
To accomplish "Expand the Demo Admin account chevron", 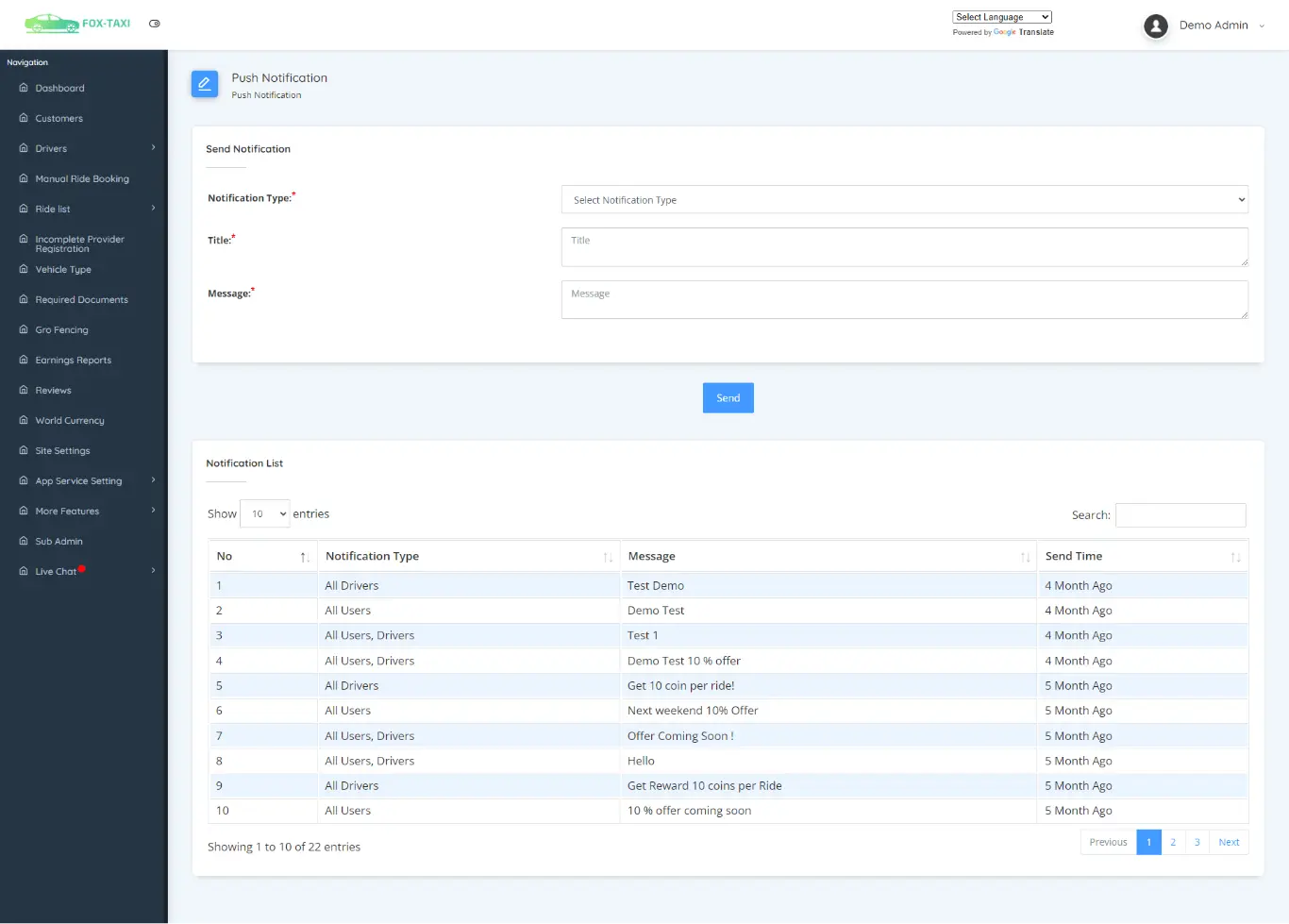I will 1262,26.
